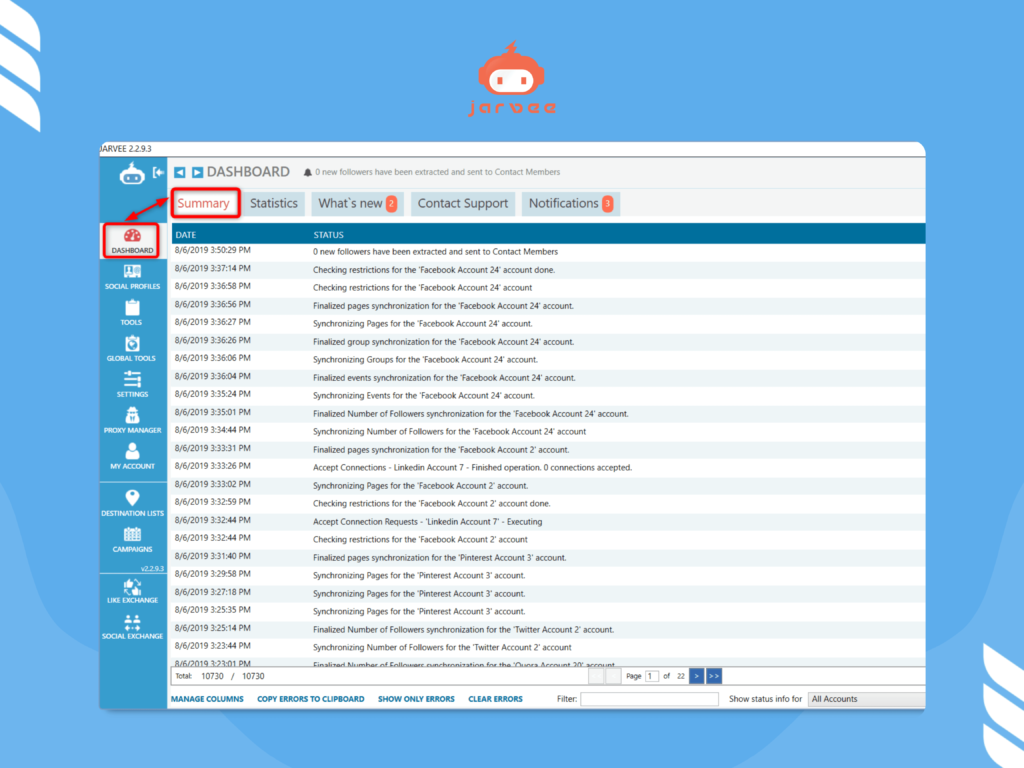This screenshot has width=1024, height=768.
Task: Open the All Accounts dropdown
Action: point(866,698)
